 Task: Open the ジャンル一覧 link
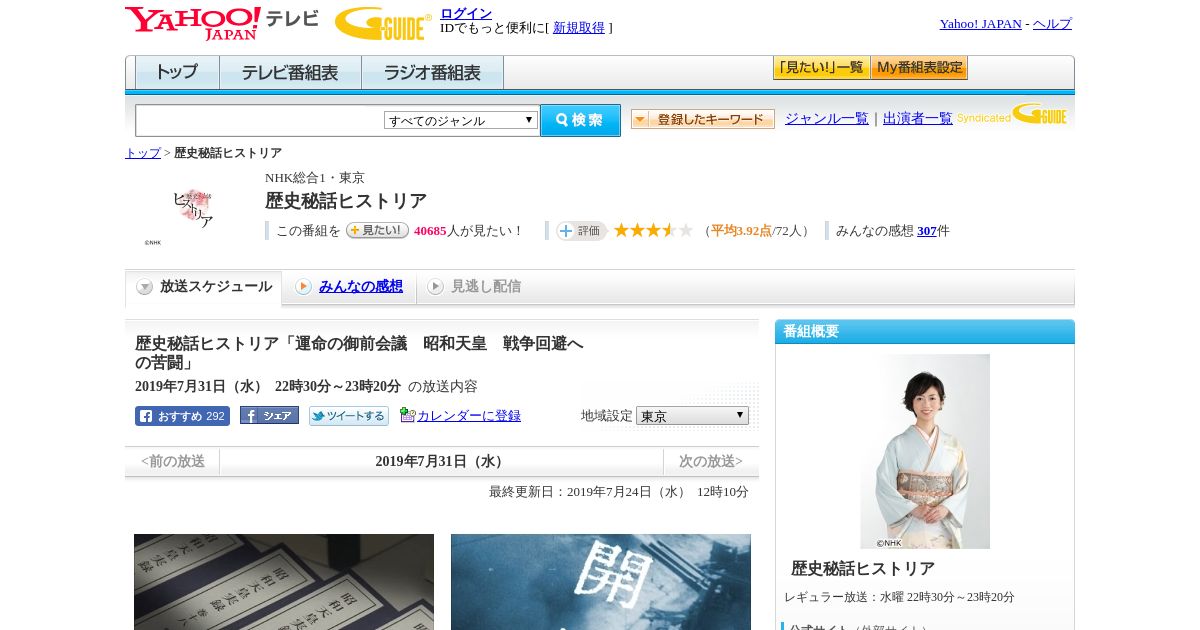[x=827, y=118]
